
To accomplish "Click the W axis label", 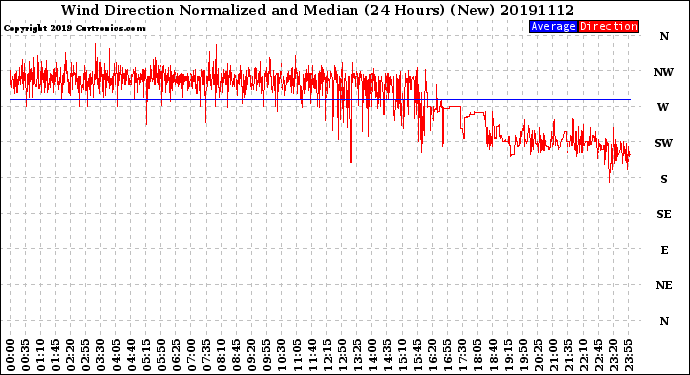I will point(663,107).
